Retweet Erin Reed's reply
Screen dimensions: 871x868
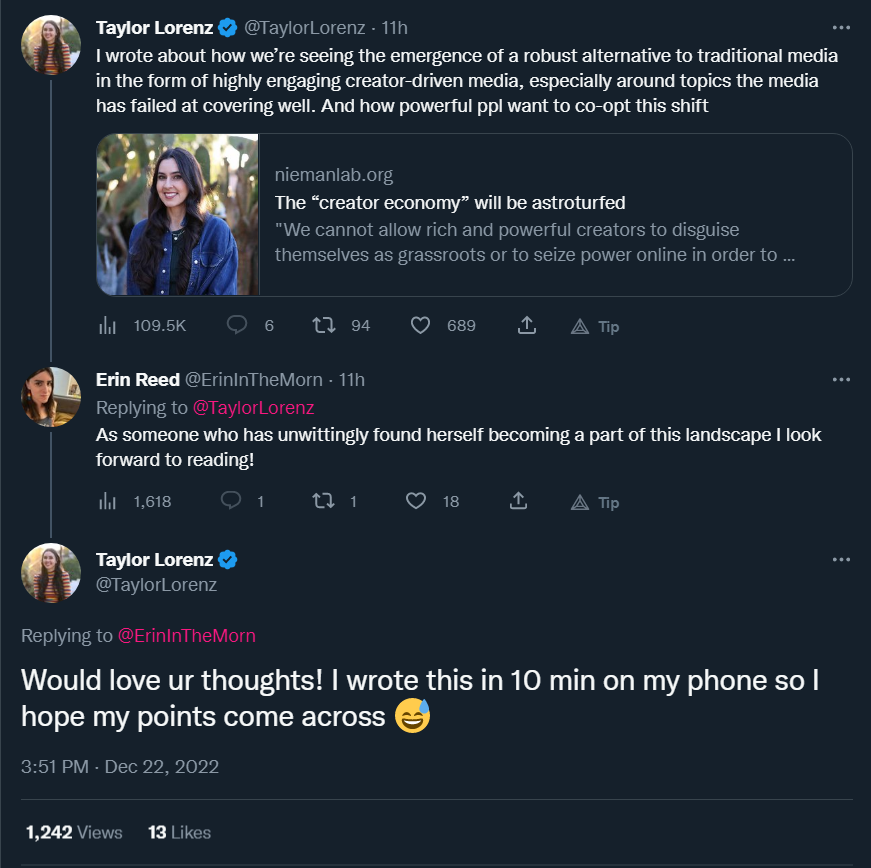322,502
